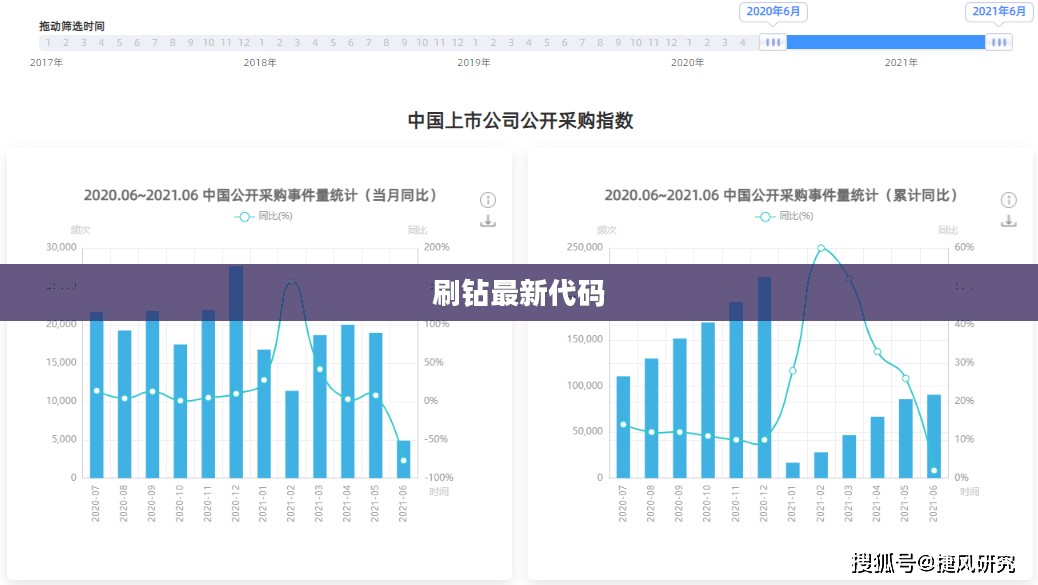Click the -100% right-axis value
Viewport: 1038px width, 585px height.
(439, 477)
